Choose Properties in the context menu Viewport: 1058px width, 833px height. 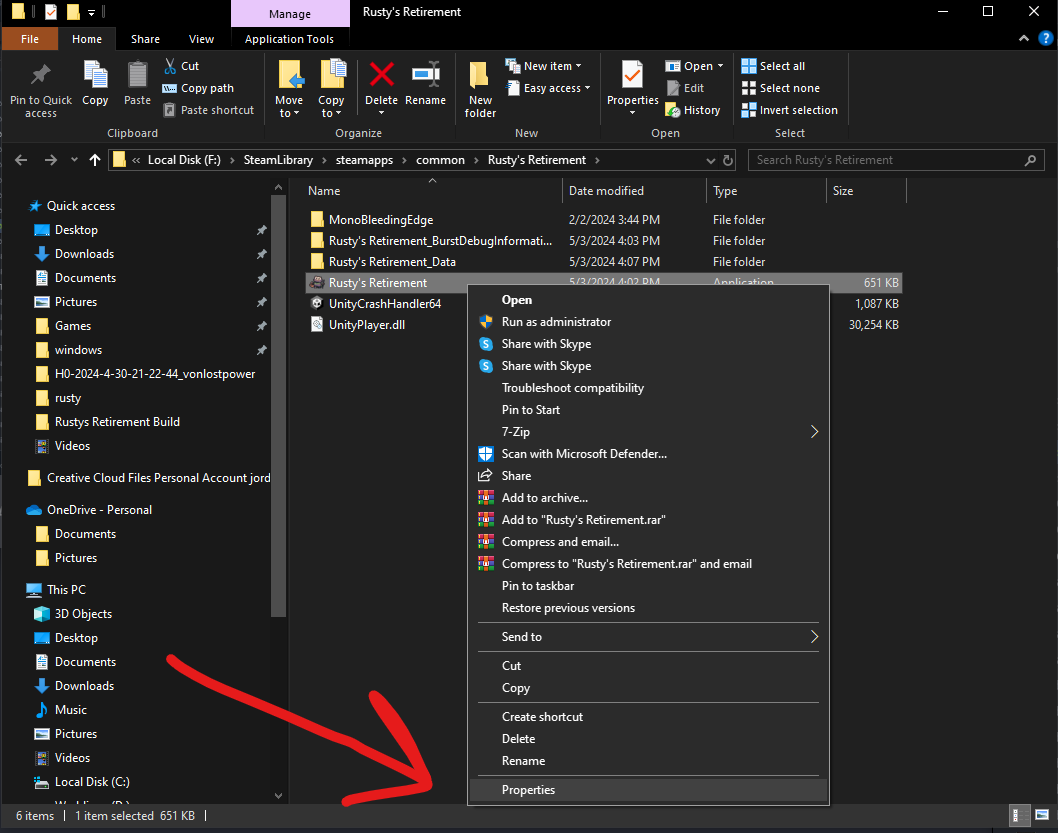(648, 790)
